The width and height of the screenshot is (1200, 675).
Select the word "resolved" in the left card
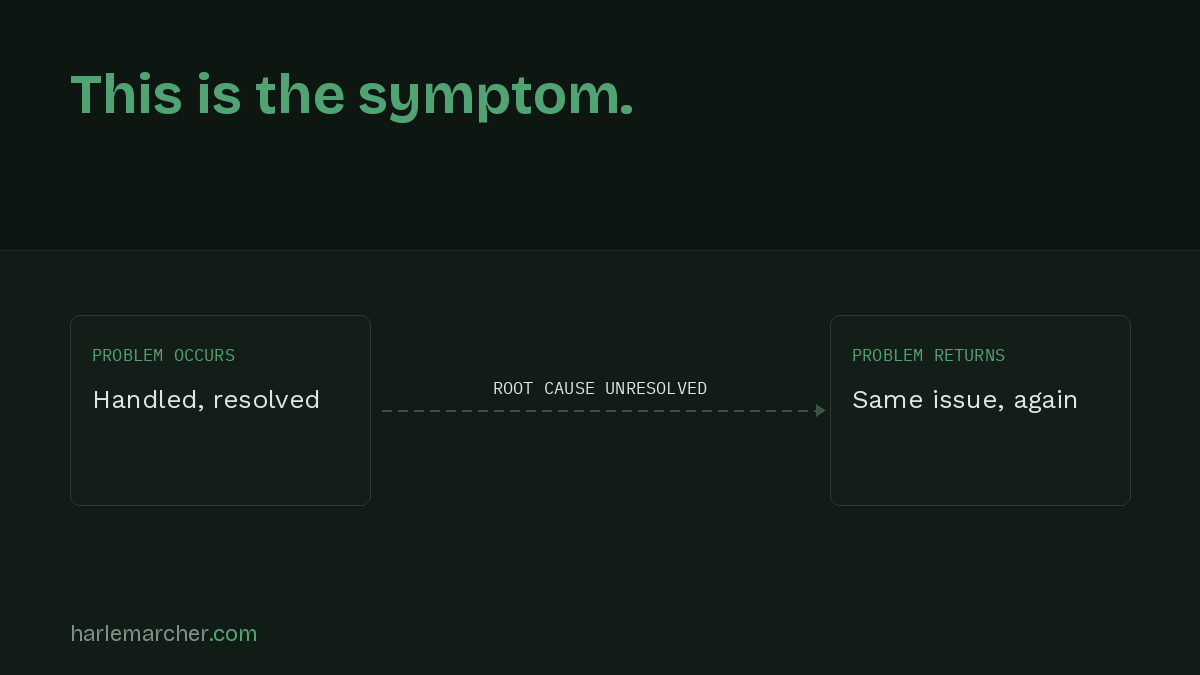267,400
